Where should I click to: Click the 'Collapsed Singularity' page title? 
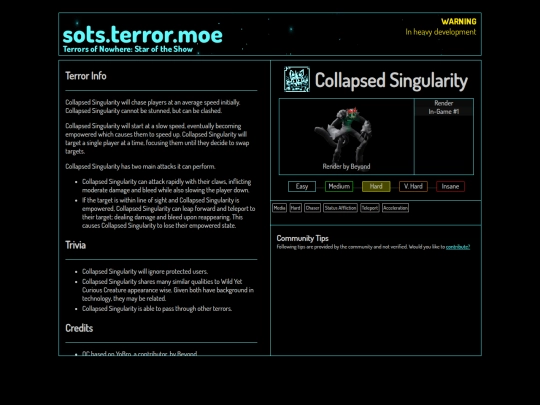pyautogui.click(x=391, y=81)
